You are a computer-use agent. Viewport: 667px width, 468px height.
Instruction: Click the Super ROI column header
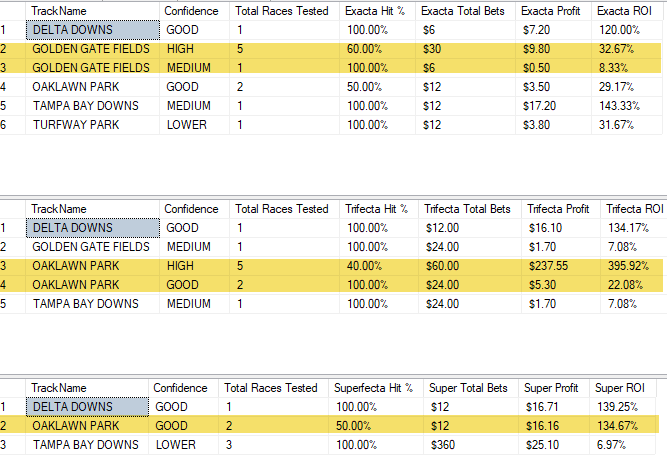[x=622, y=388]
